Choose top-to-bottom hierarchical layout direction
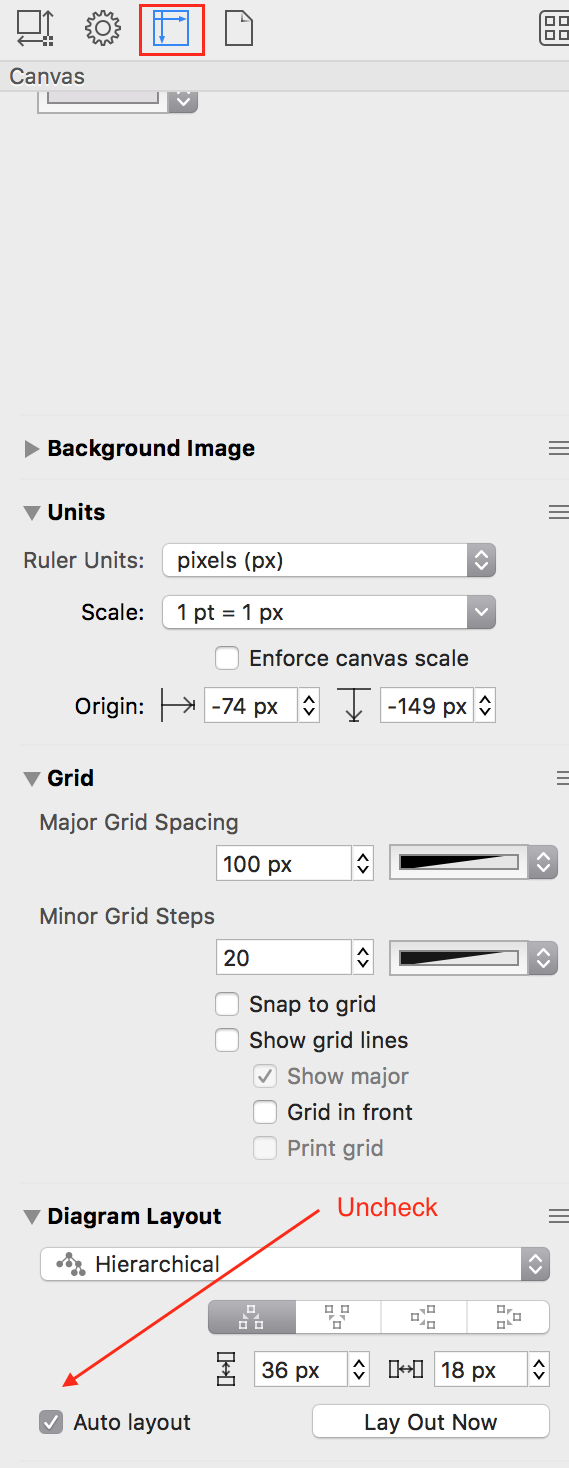569x1468 pixels. pyautogui.click(x=252, y=1317)
